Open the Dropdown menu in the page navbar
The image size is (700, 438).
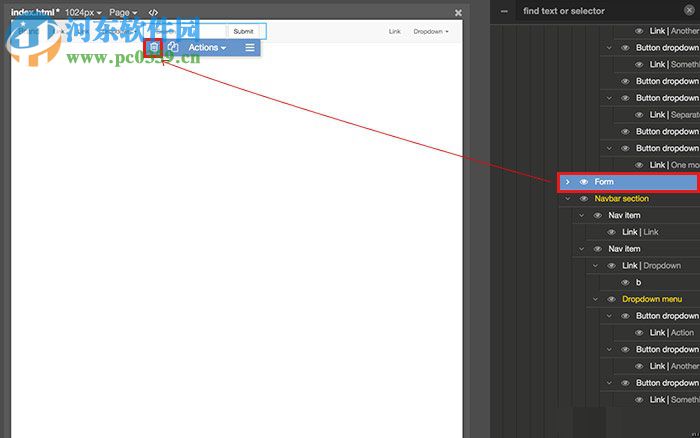coord(431,31)
